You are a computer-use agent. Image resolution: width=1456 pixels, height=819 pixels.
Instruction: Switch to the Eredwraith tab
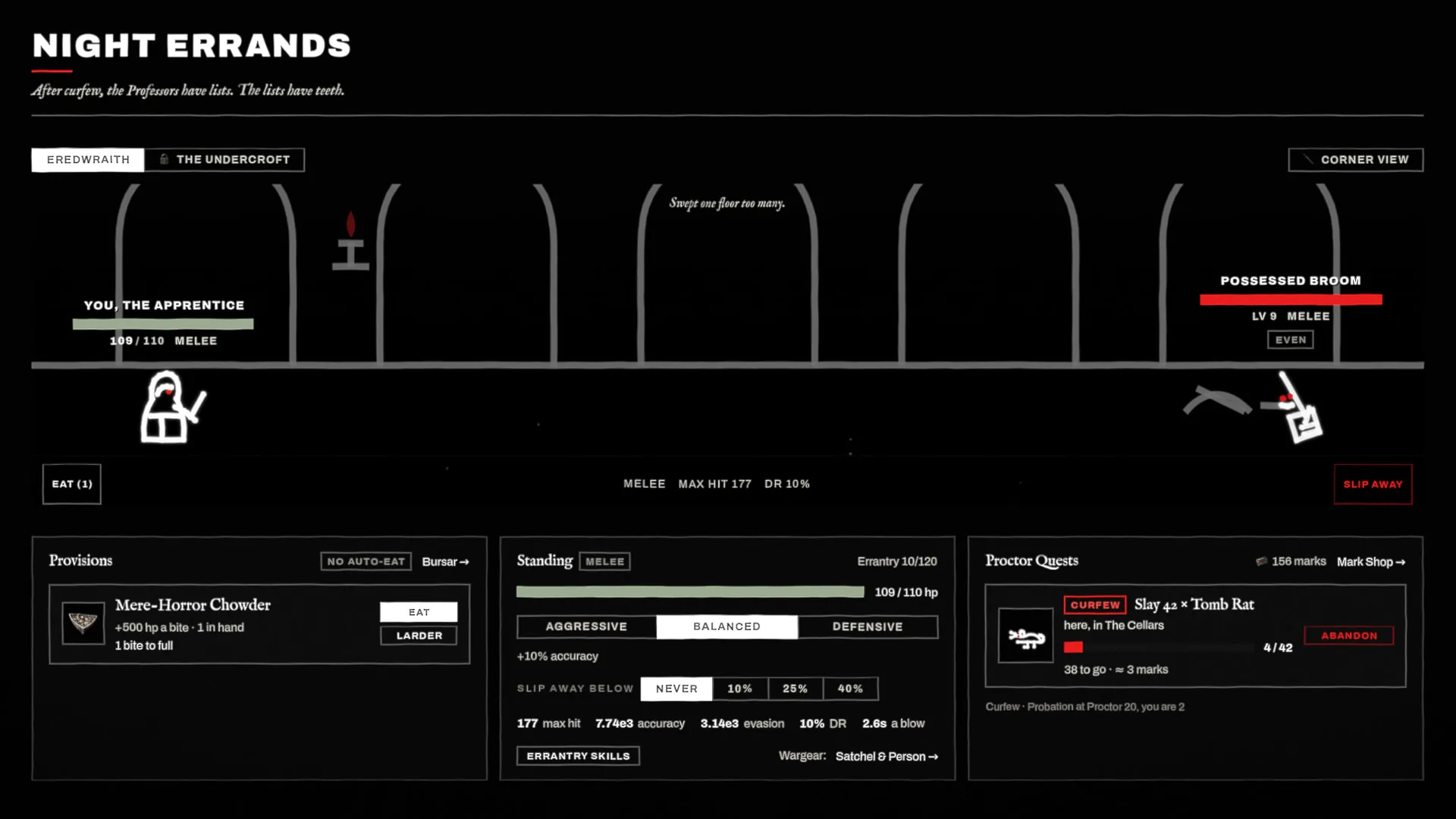(88, 160)
